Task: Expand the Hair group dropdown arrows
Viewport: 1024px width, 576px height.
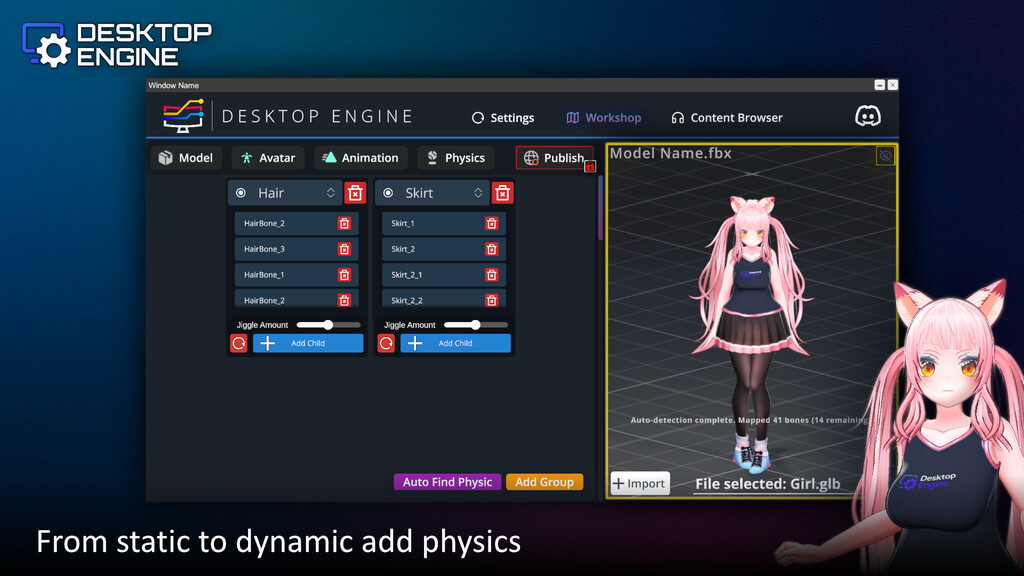Action: coord(331,193)
